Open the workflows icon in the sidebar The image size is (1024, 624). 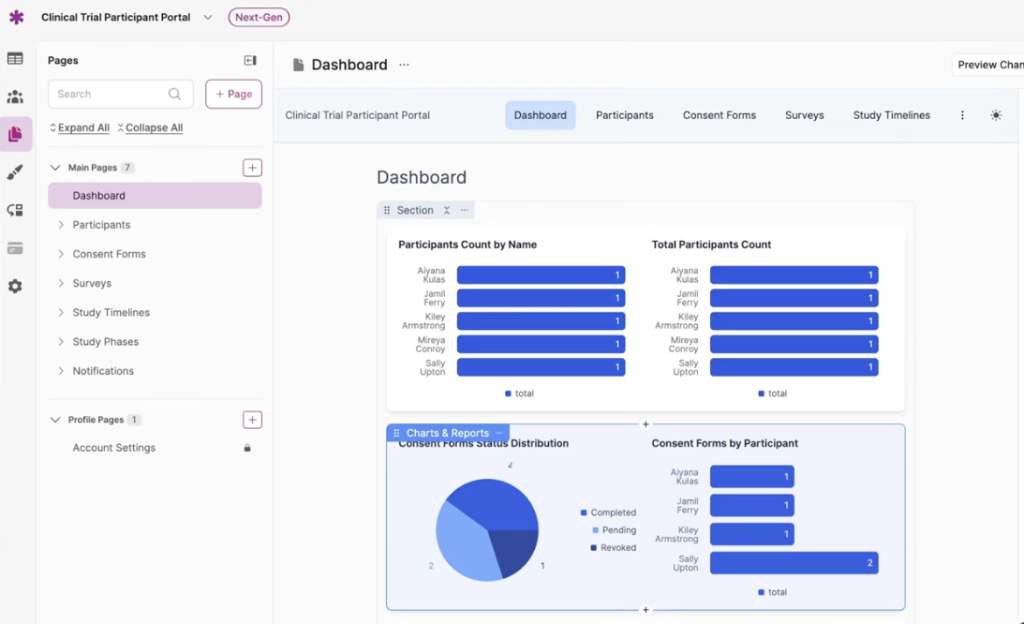[x=15, y=209]
